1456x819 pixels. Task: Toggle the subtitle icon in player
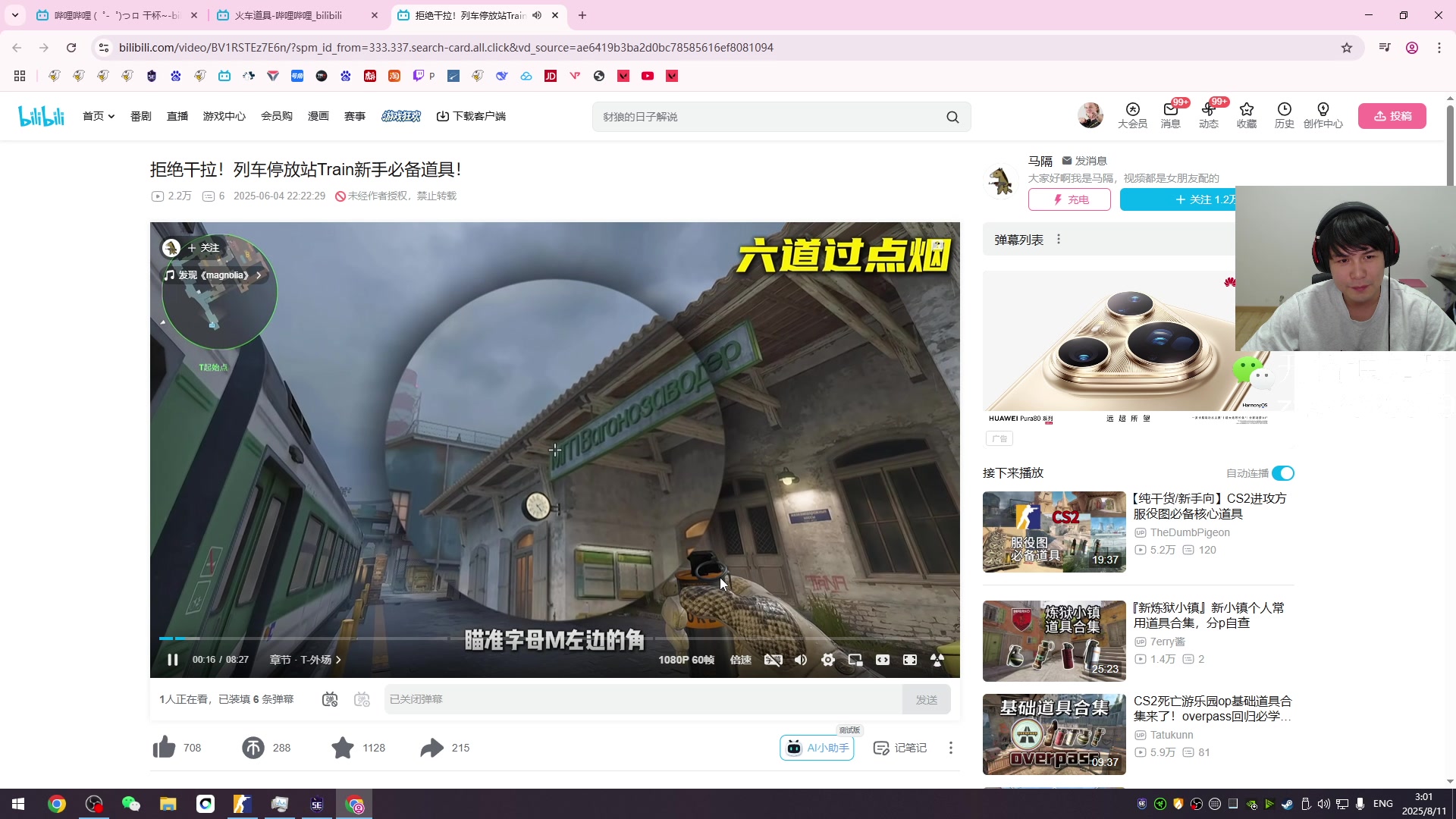pos(773,660)
